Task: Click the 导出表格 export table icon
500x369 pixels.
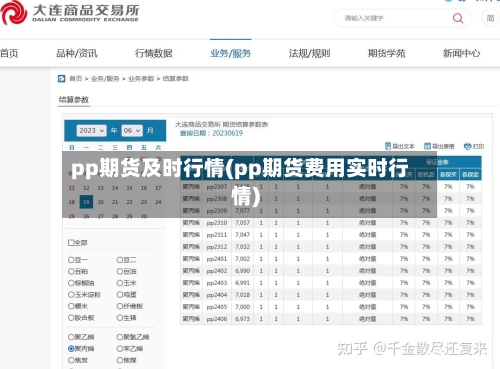Action: [427, 146]
